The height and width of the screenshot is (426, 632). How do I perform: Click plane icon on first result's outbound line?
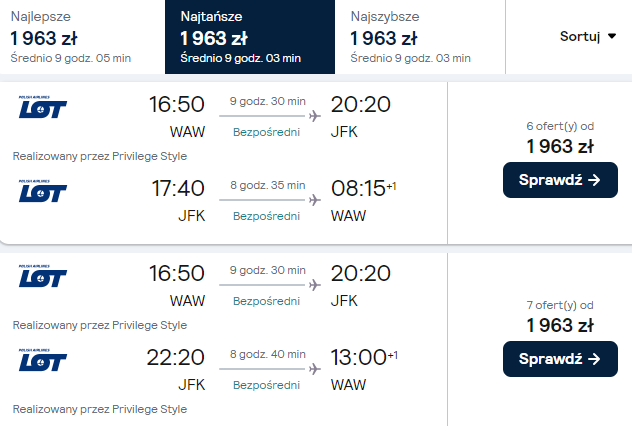tap(315, 115)
